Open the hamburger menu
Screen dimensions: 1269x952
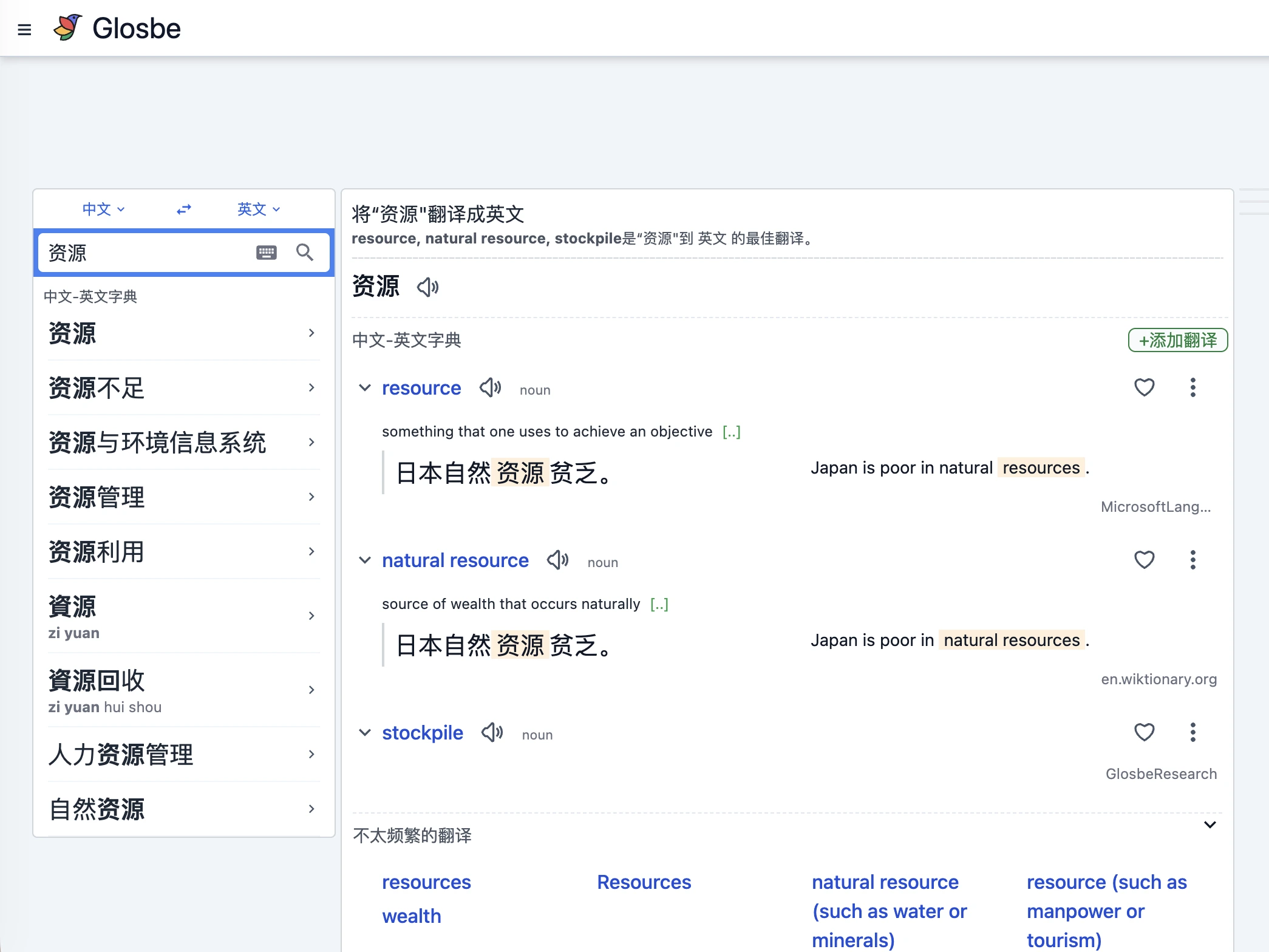(24, 29)
